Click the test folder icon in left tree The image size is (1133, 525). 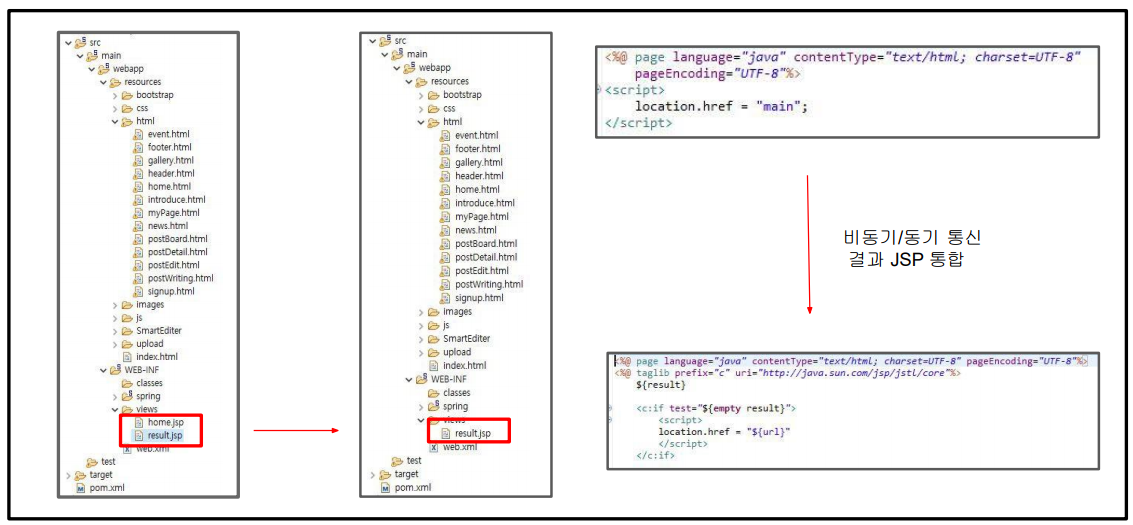click(x=92, y=461)
